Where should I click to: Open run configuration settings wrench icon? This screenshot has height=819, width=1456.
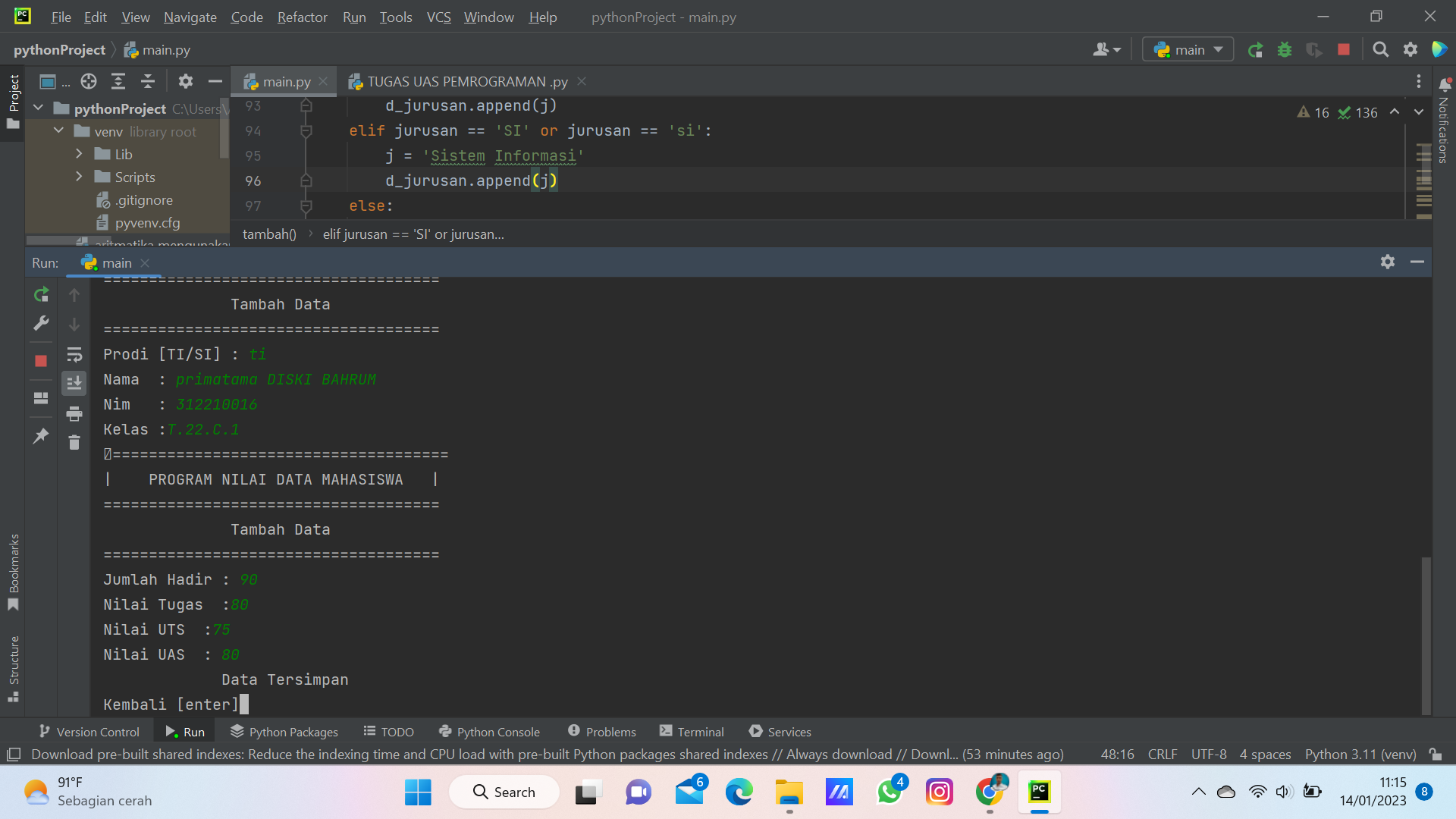40,324
